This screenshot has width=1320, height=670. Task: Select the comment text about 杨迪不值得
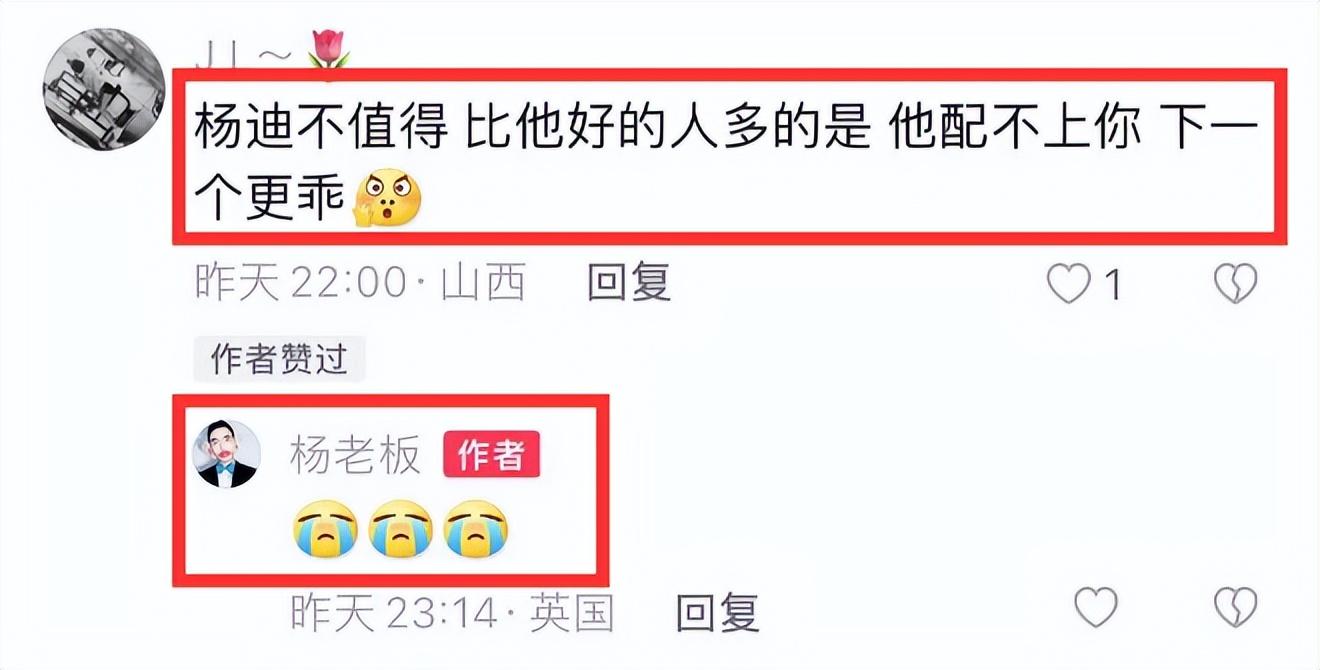728,159
